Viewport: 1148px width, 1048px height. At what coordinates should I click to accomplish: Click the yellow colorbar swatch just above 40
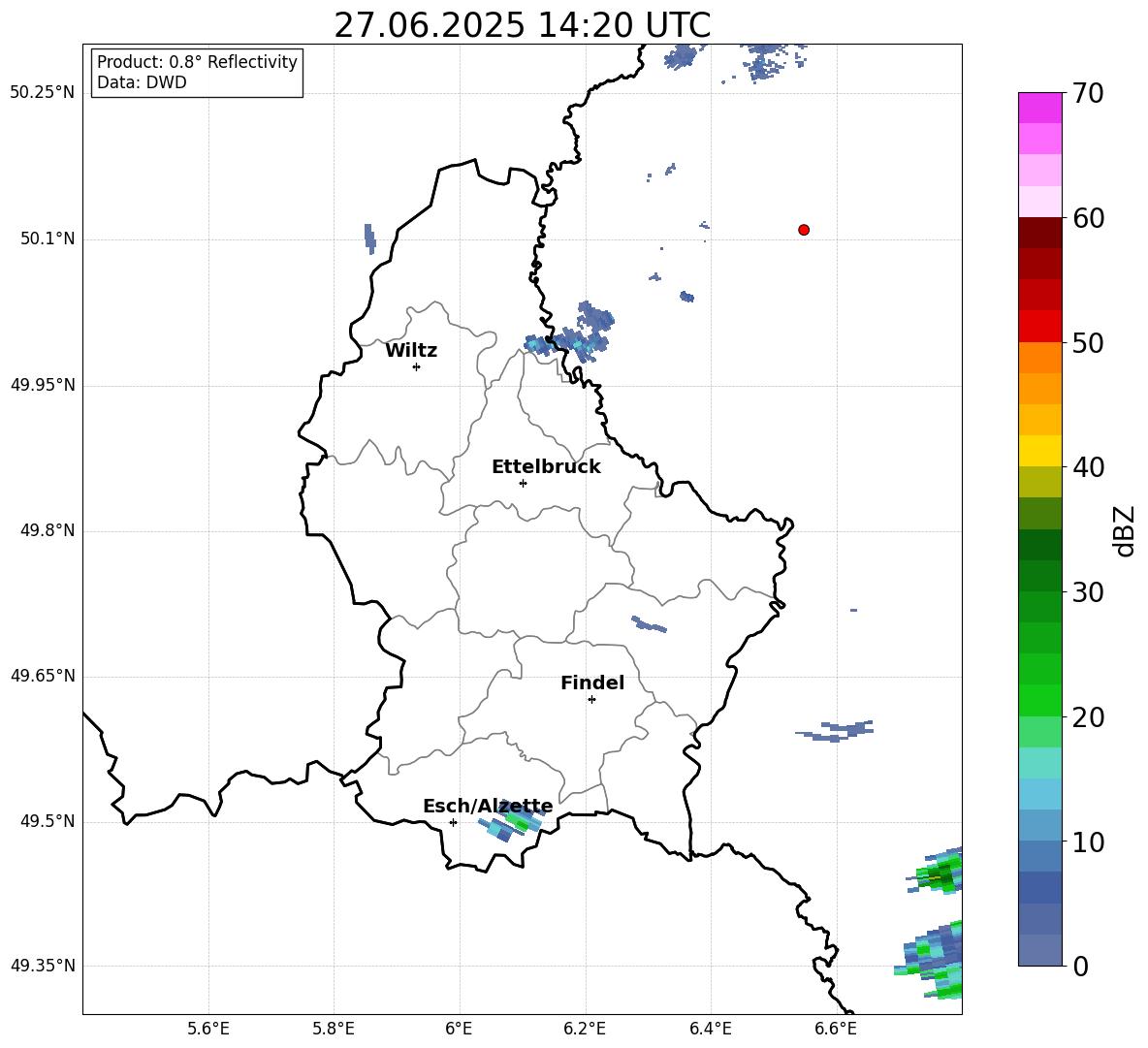[x=1040, y=451]
